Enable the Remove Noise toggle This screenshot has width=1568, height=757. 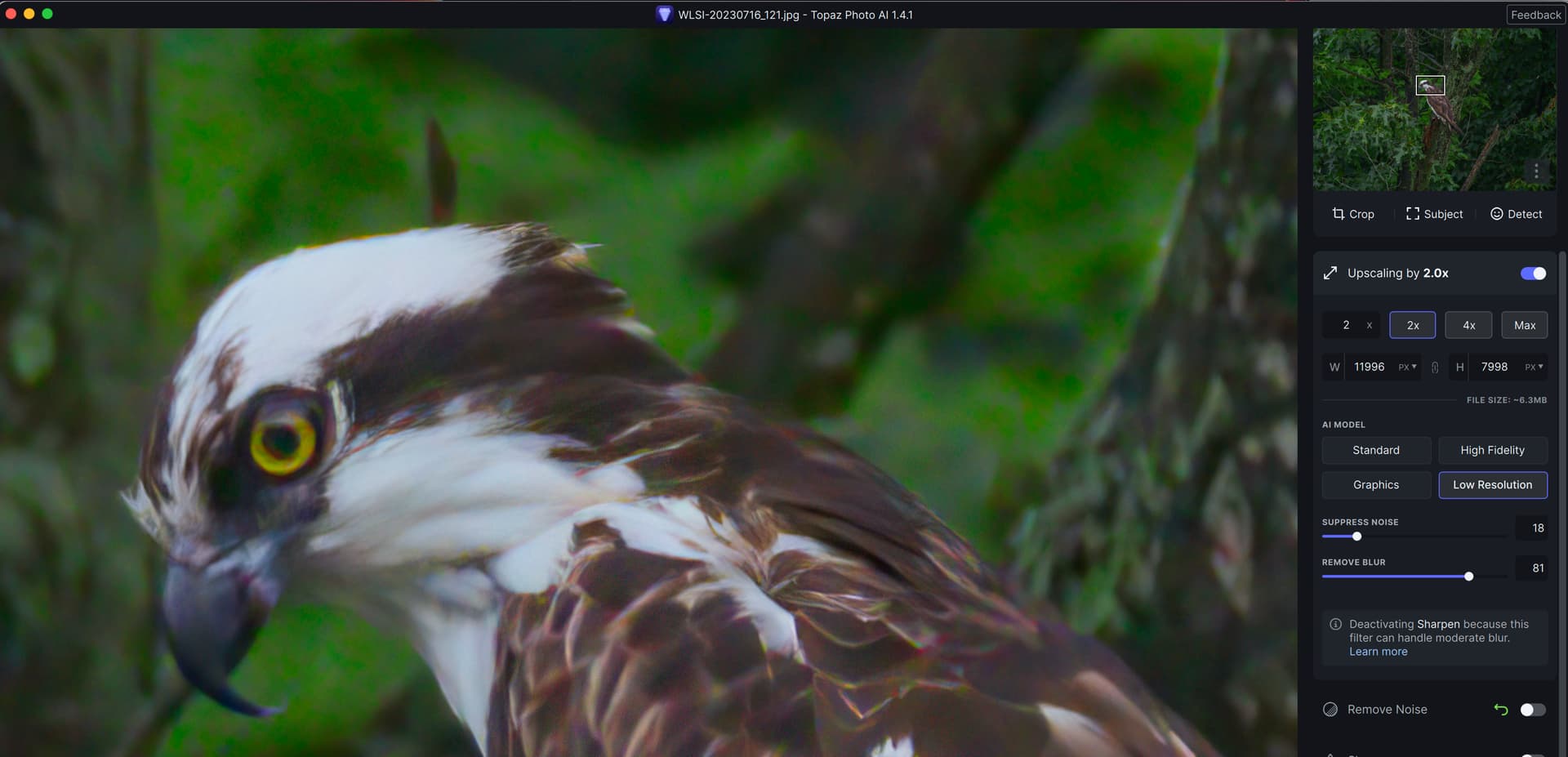point(1533,710)
